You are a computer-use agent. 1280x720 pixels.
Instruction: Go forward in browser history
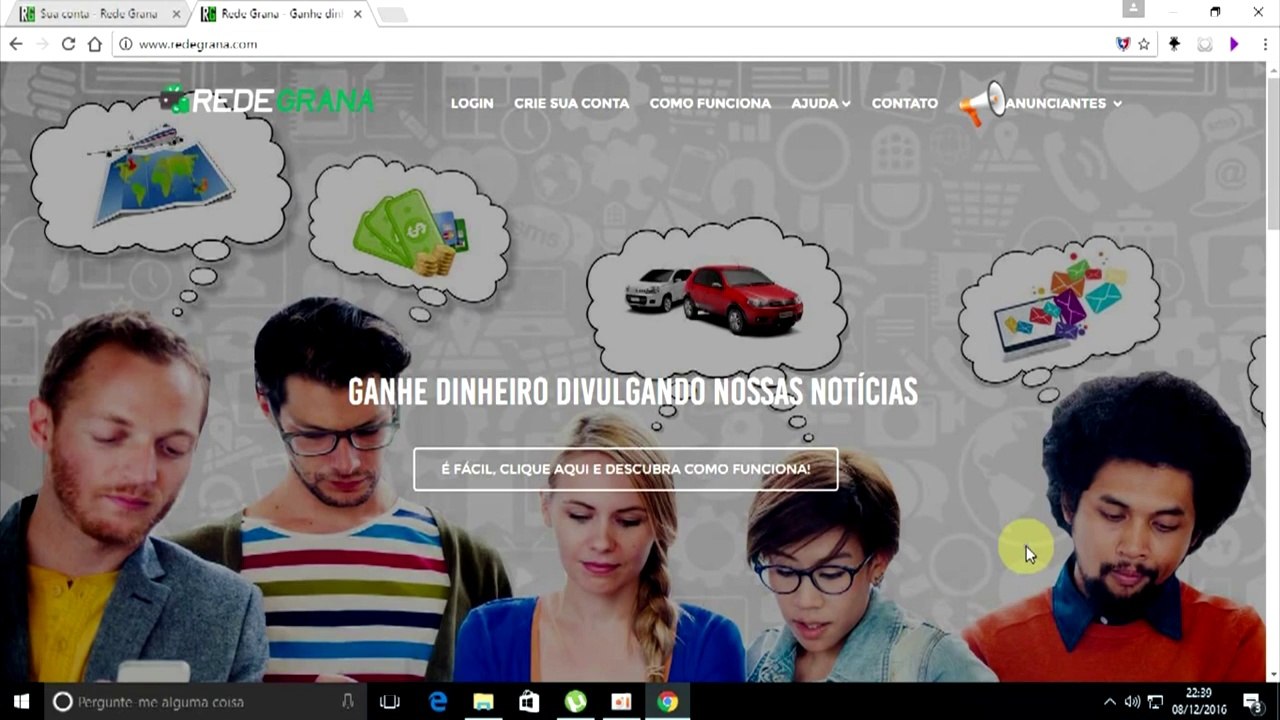[x=42, y=44]
